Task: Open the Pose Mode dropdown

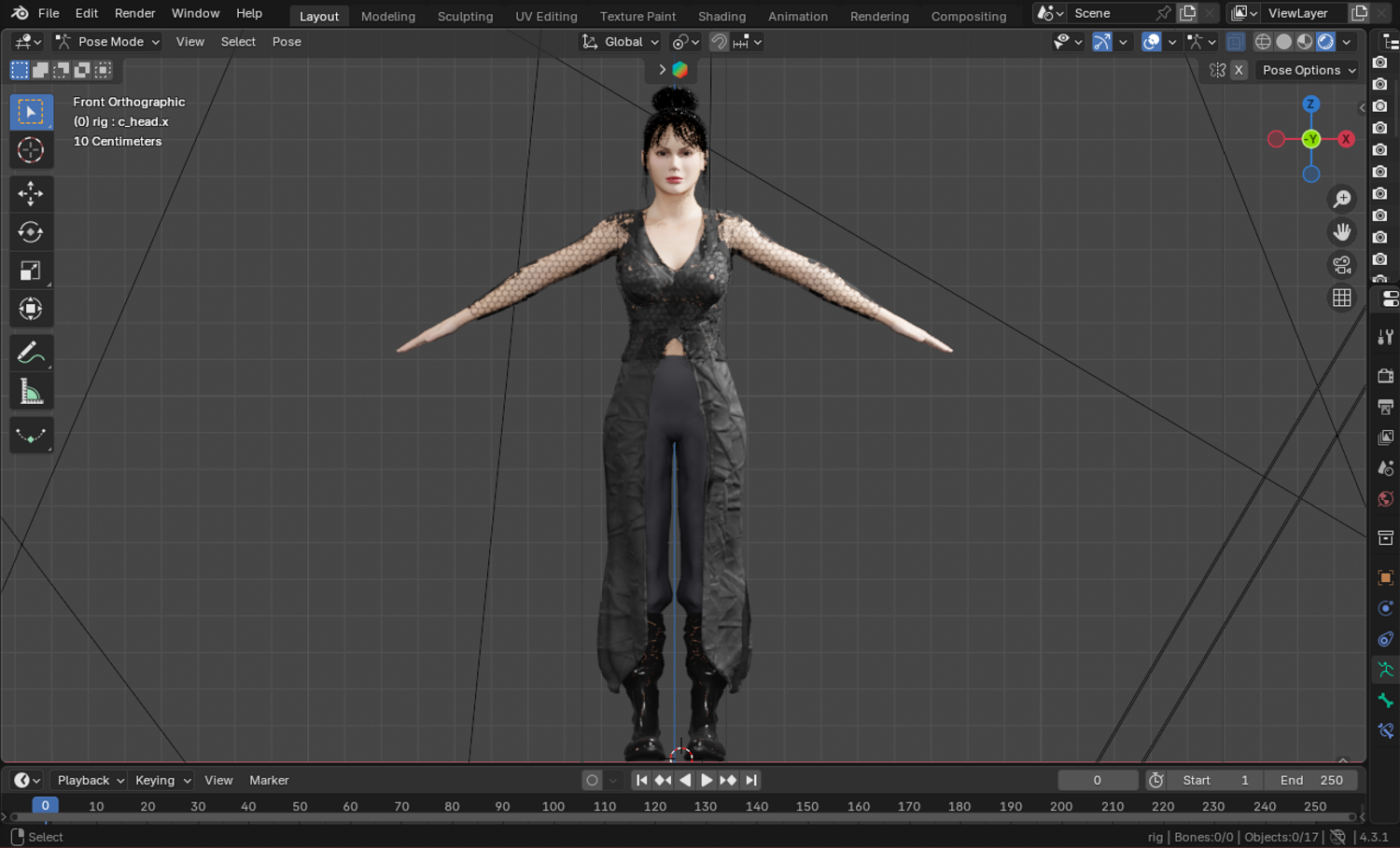Action: tap(107, 42)
